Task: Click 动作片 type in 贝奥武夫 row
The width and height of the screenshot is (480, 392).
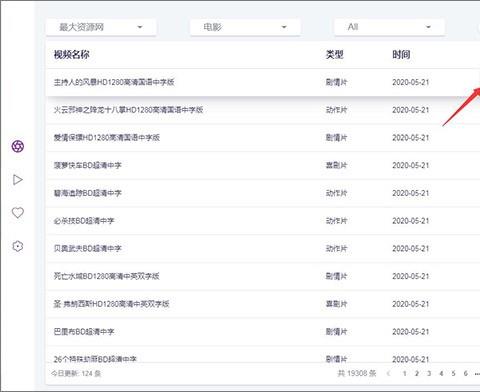Action: [336, 248]
